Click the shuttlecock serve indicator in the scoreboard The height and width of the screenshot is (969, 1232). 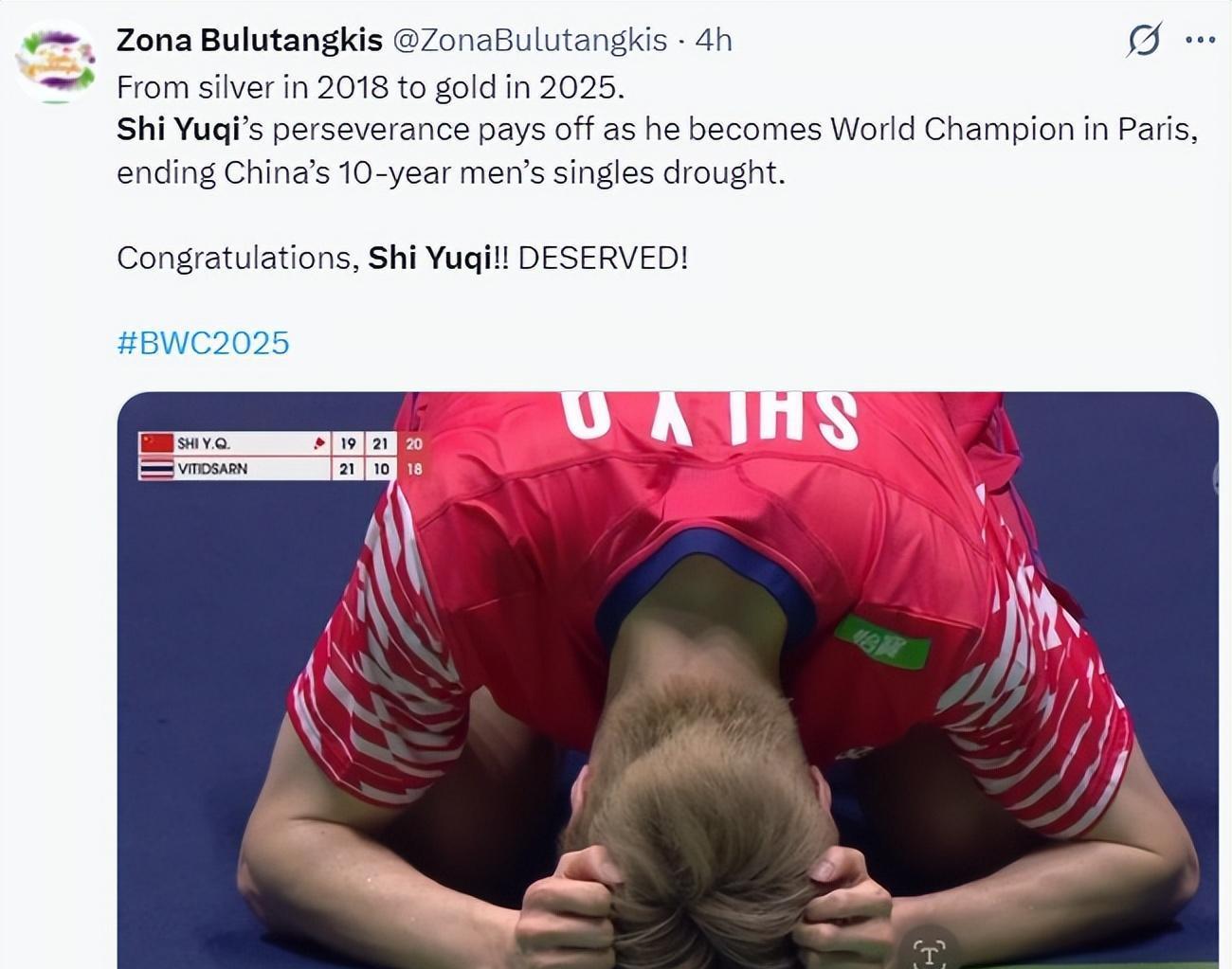(x=320, y=443)
